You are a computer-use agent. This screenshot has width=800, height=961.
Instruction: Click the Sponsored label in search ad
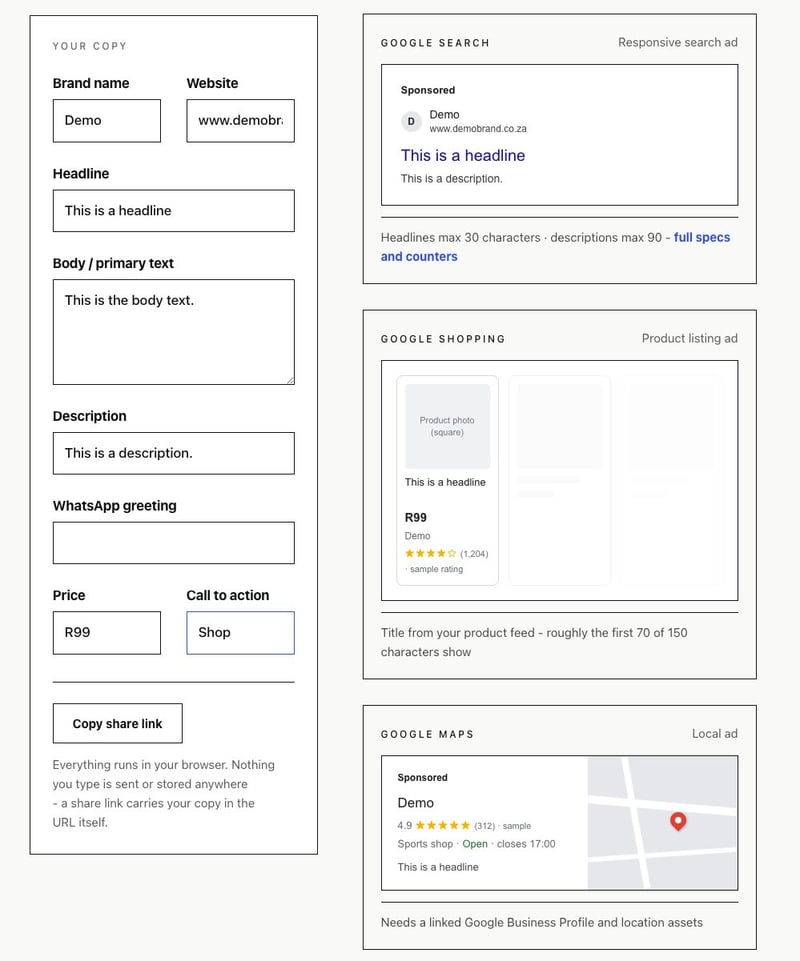428,90
